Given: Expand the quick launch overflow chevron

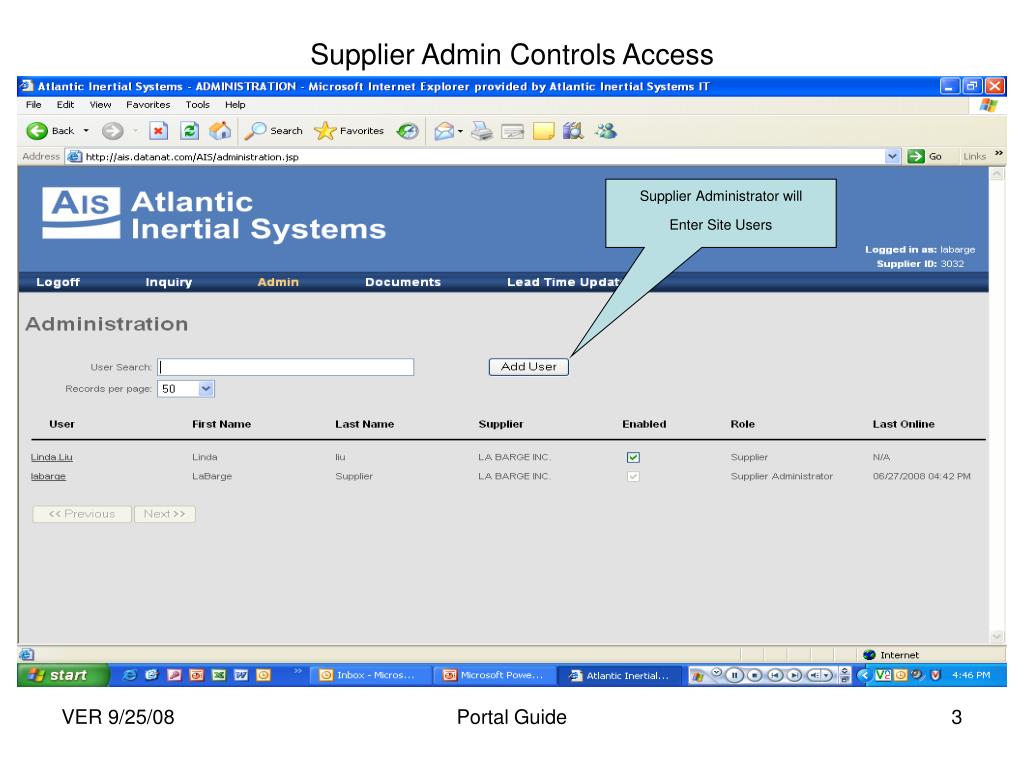Looking at the screenshot, I should (x=298, y=671).
